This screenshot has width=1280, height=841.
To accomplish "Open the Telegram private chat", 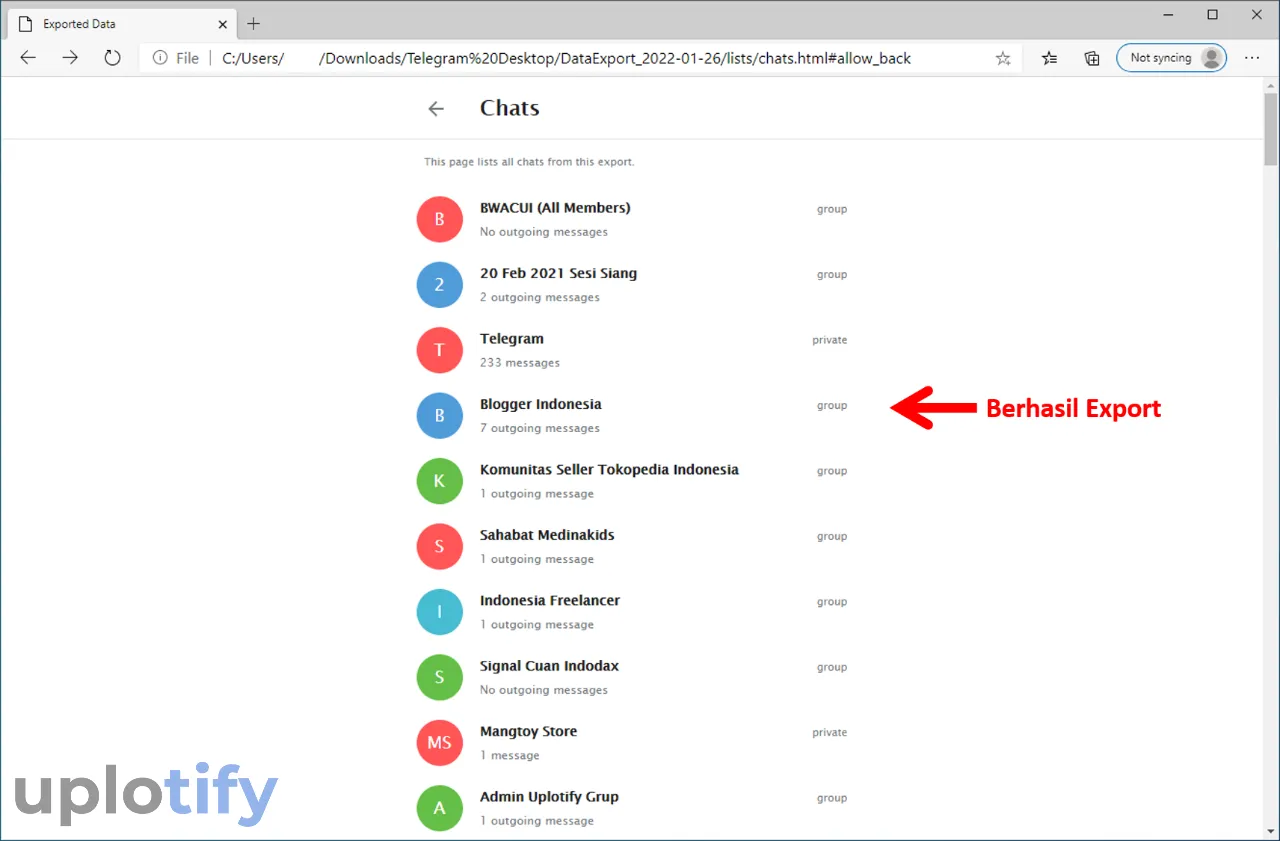I will [632, 350].
